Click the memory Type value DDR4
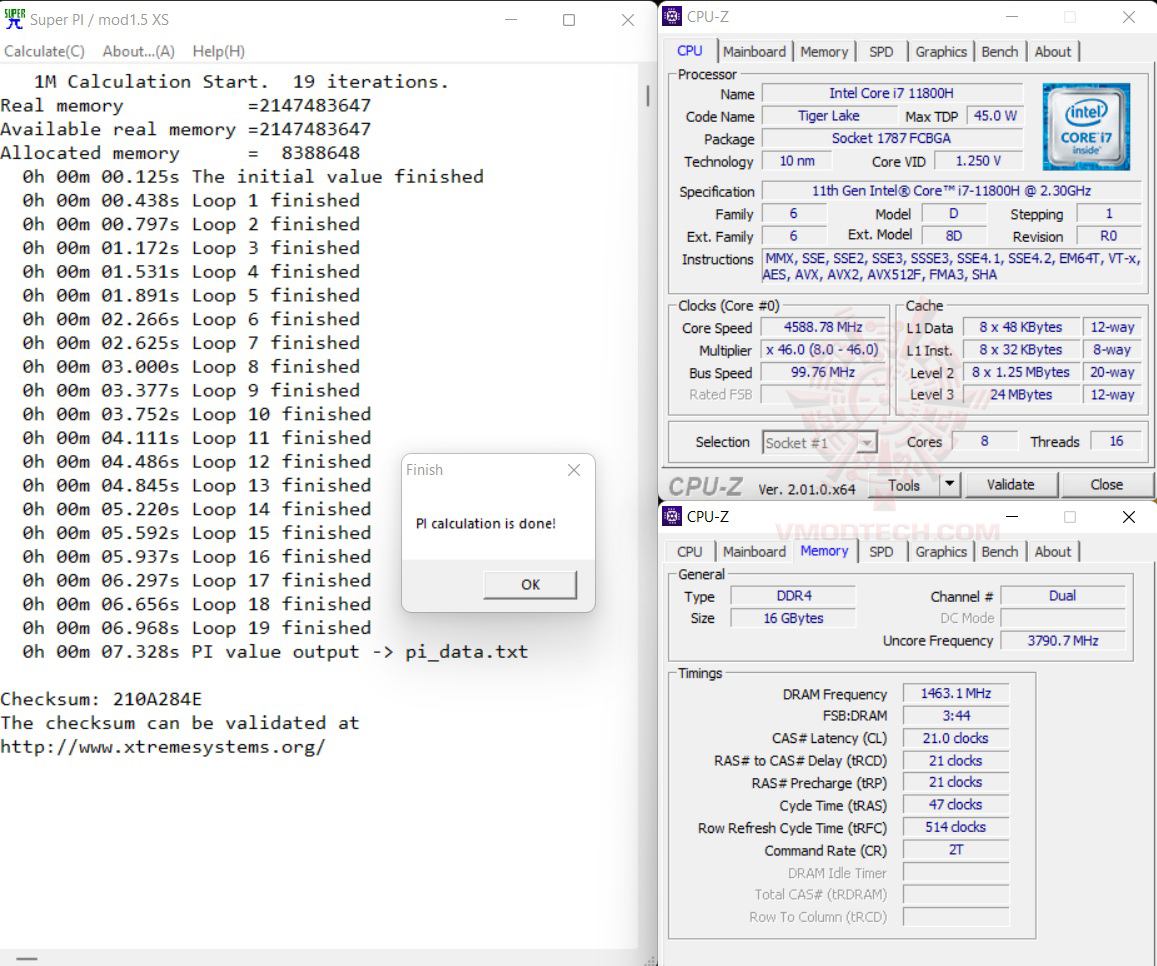This screenshot has height=966, width=1157. 793,596
